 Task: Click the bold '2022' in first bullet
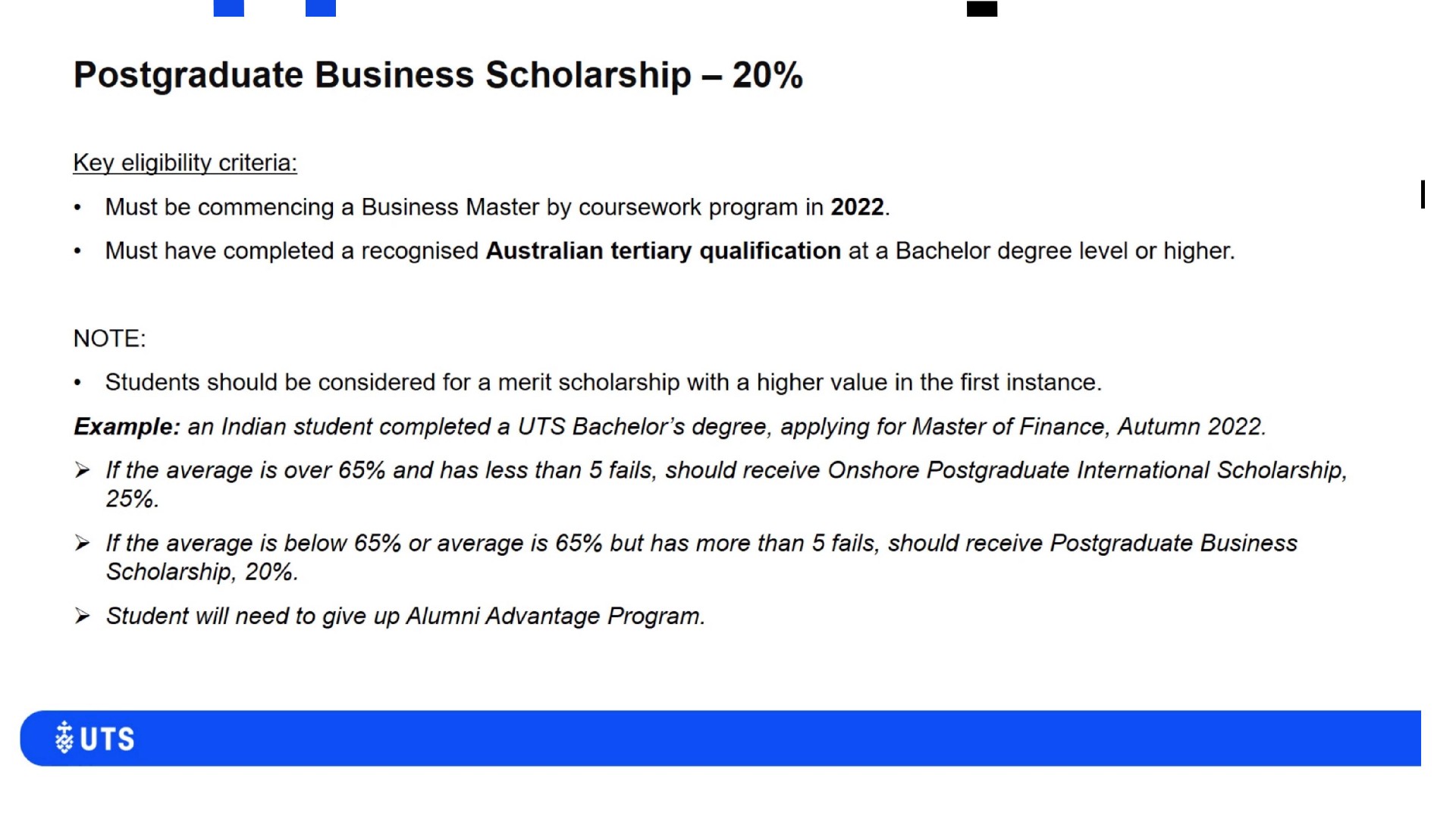[x=857, y=207]
